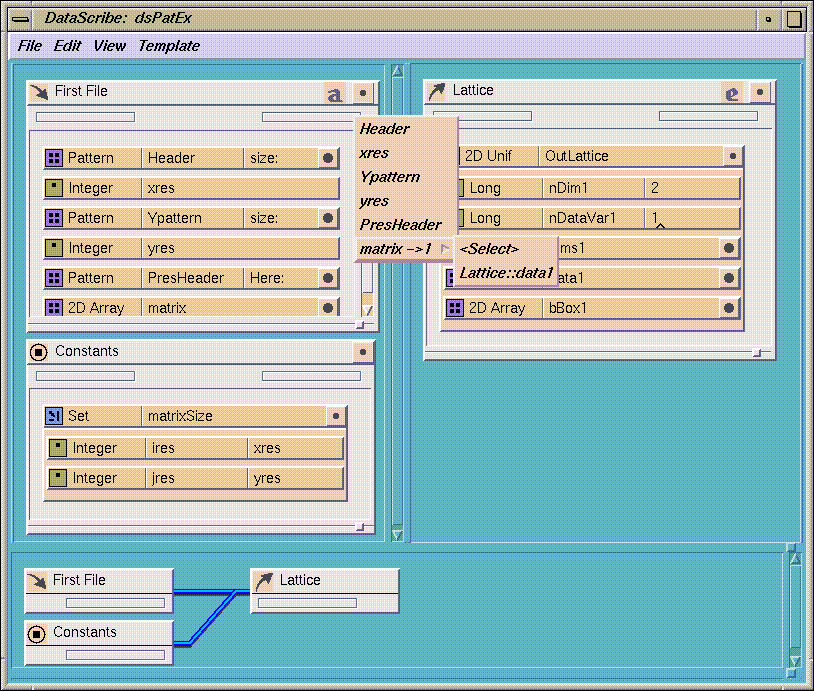
Task: Expand the Constants panel dot button
Action: pyautogui.click(x=363, y=352)
